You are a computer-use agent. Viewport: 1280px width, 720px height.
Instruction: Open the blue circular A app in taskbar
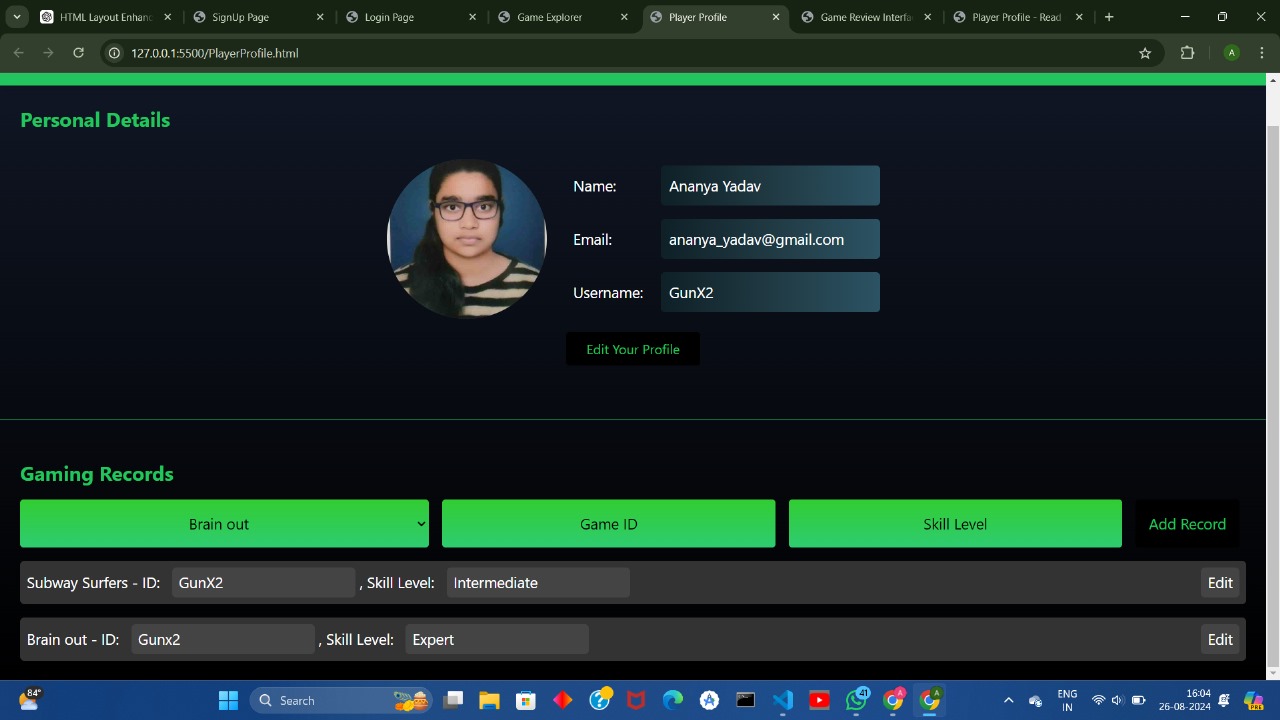pos(709,700)
